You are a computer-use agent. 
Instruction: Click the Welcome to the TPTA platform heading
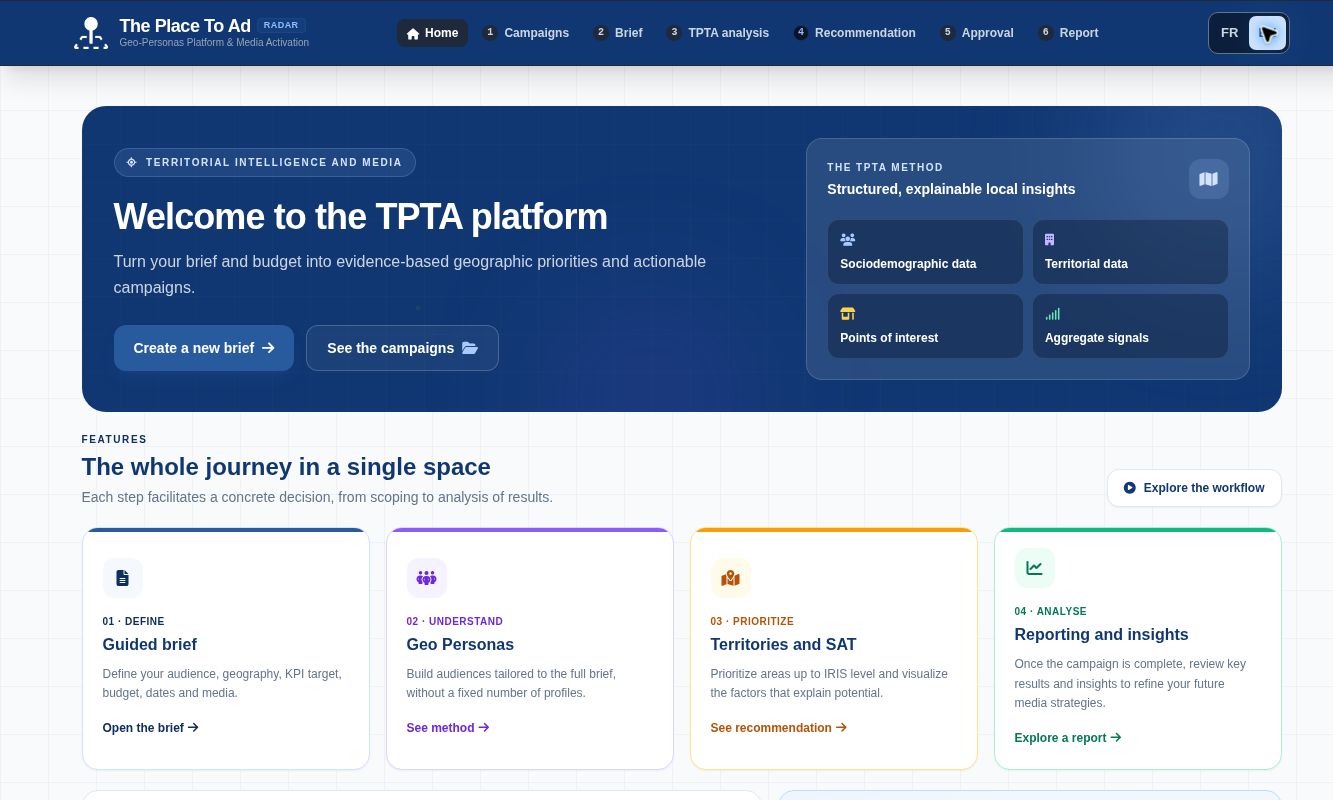click(361, 217)
